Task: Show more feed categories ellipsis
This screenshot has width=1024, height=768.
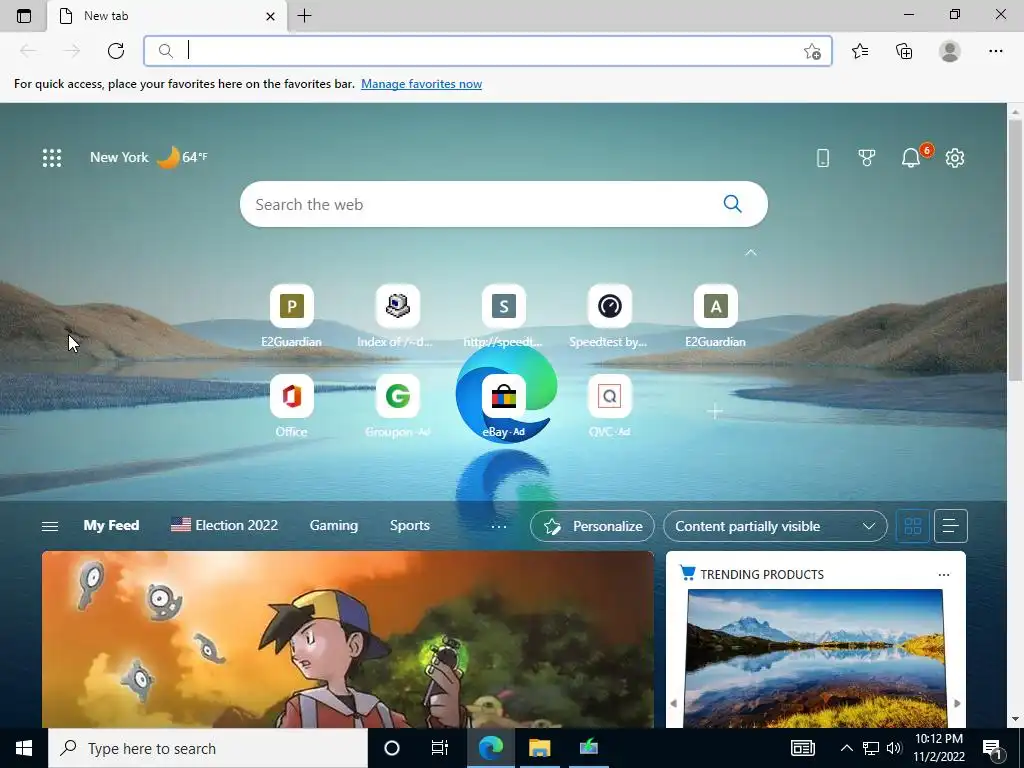Action: tap(499, 526)
